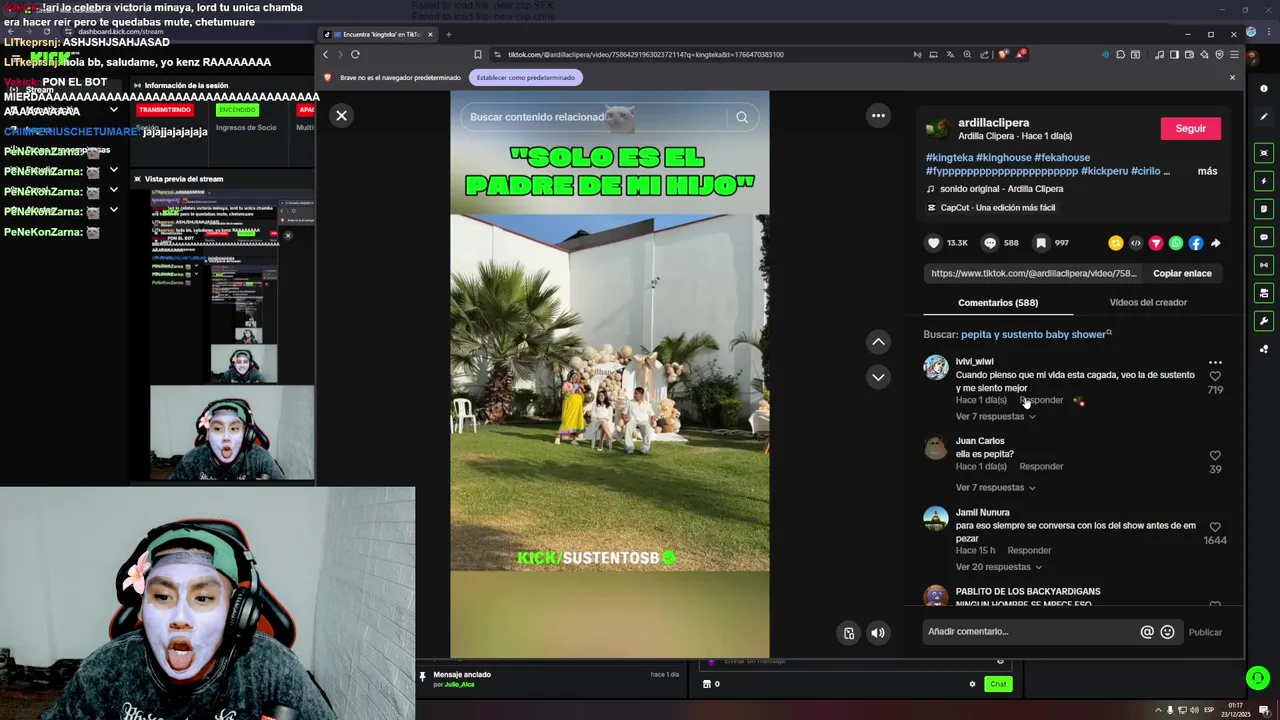Share the video to Facebook
1280x720 pixels.
[1196, 243]
